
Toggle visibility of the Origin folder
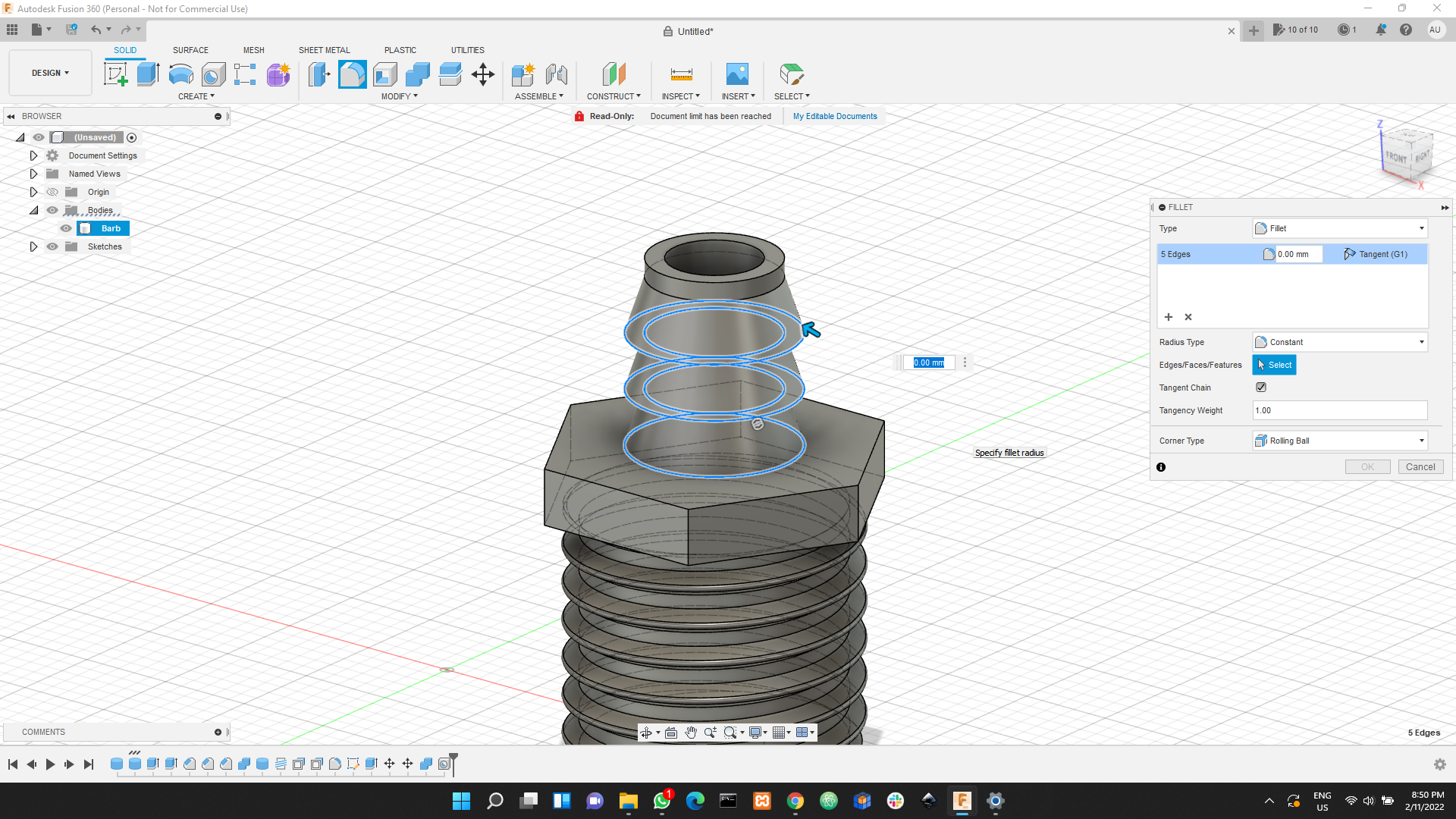coord(52,192)
